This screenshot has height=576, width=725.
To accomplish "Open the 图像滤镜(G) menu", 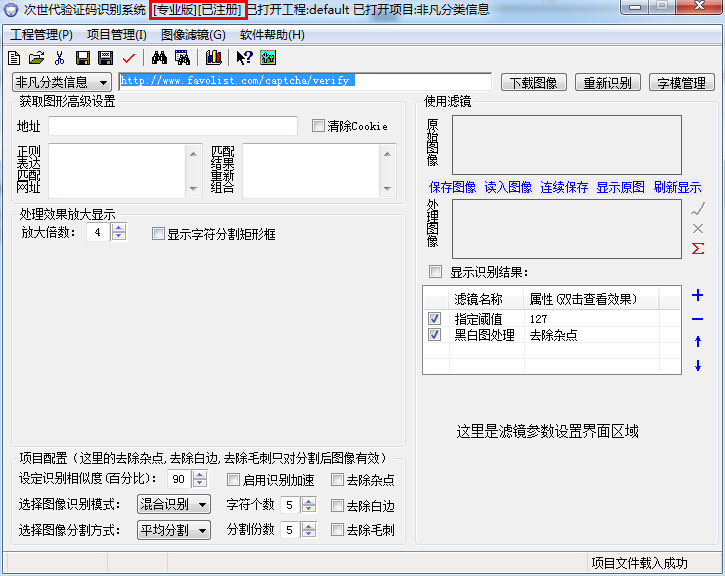I will 193,35.
